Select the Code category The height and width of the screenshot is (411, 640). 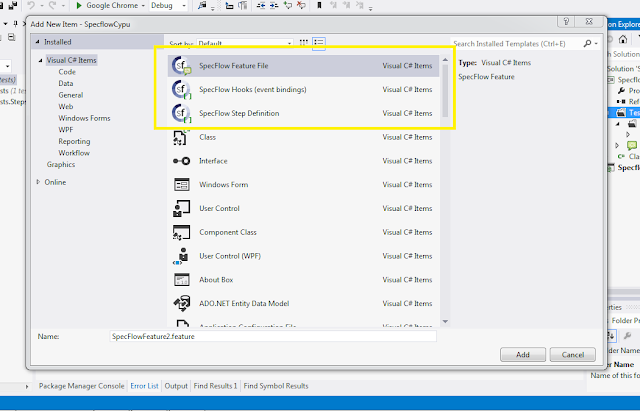(67, 72)
